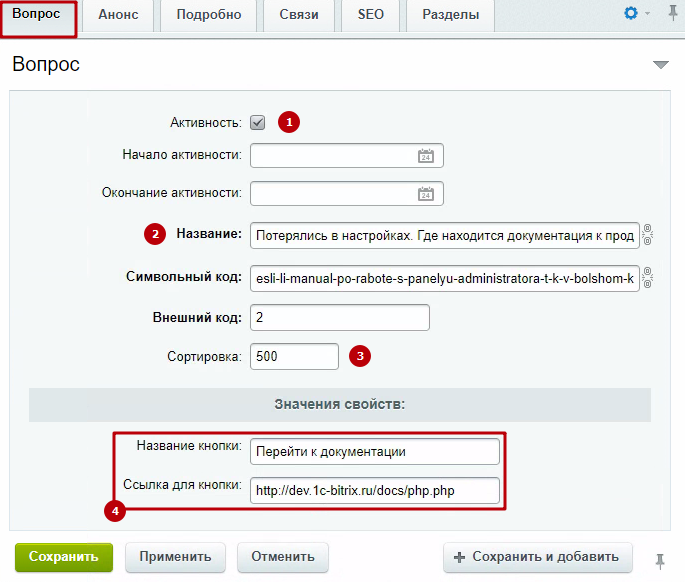Open the Разделы tab
Screen dimensions: 685x582
(x=450, y=15)
